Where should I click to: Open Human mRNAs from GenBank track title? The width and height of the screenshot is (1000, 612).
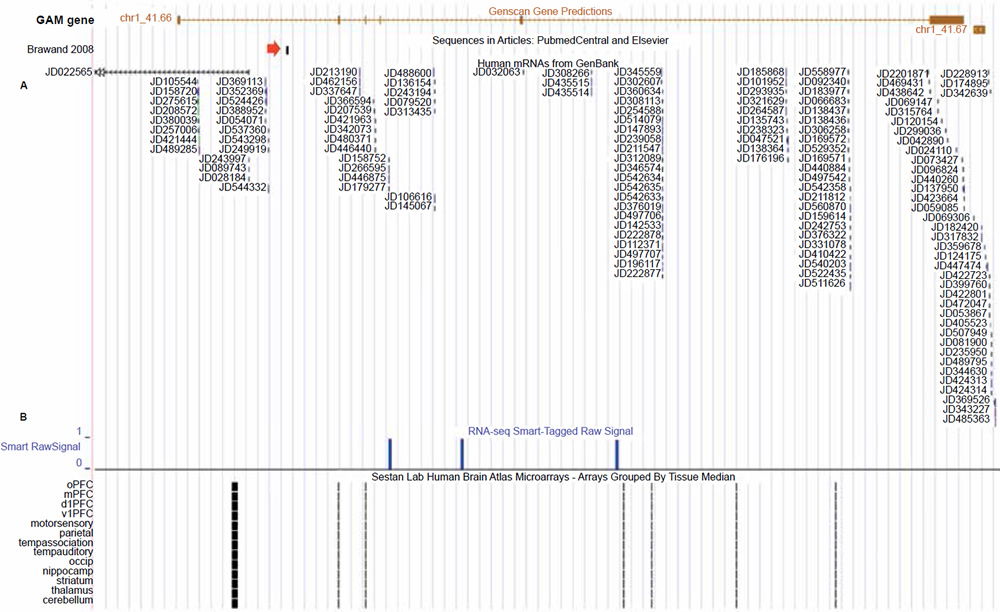pyautogui.click(x=548, y=63)
